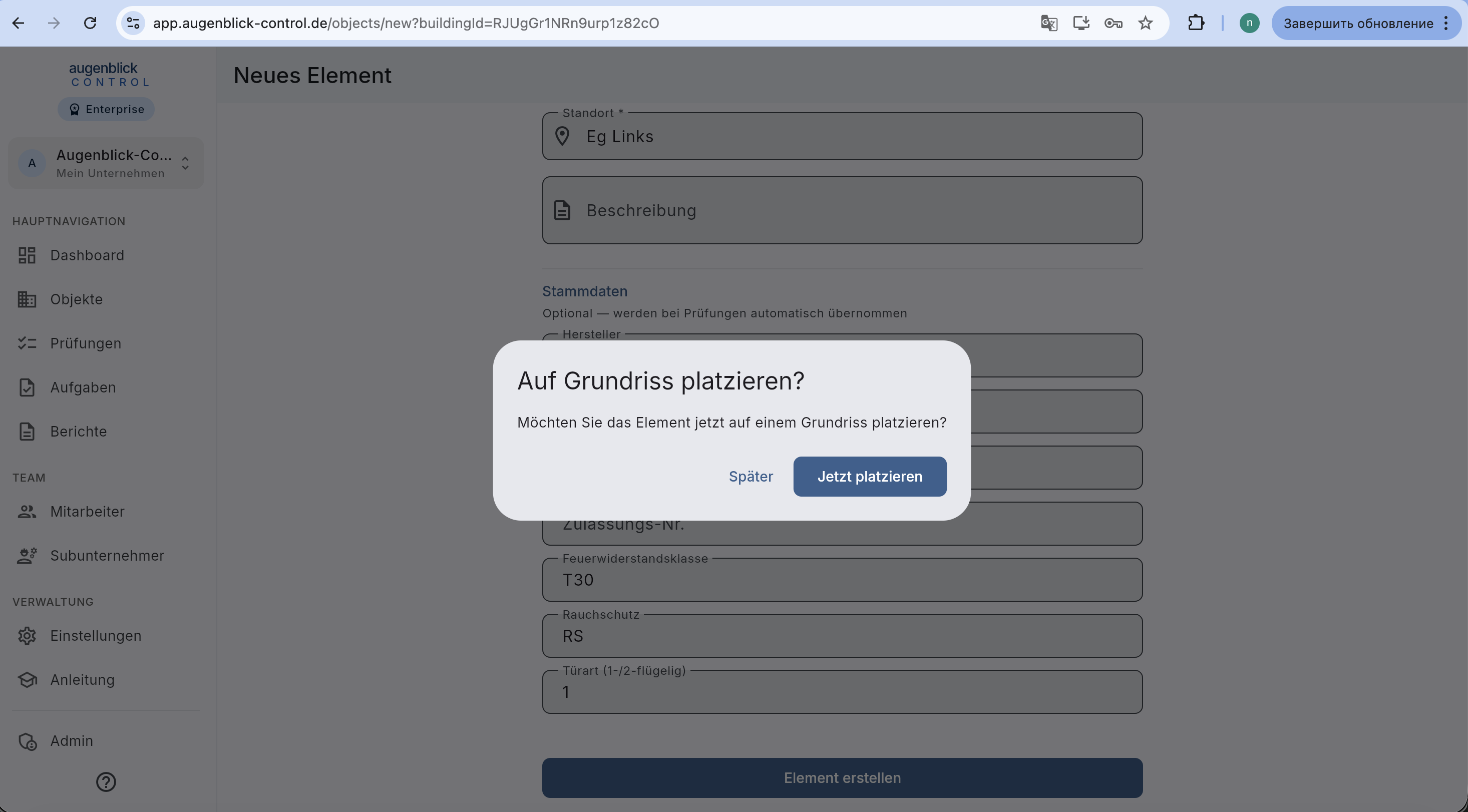The width and height of the screenshot is (1468, 812).
Task: Open Aufgaben page
Action: (x=106, y=387)
